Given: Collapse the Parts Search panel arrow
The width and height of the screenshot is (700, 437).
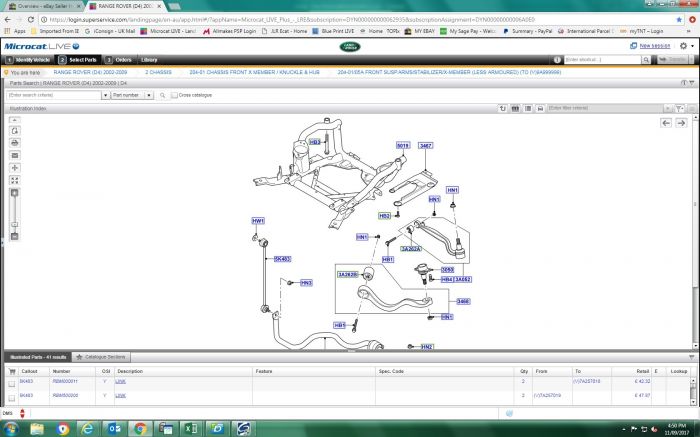Looking at the screenshot, I should [692, 83].
